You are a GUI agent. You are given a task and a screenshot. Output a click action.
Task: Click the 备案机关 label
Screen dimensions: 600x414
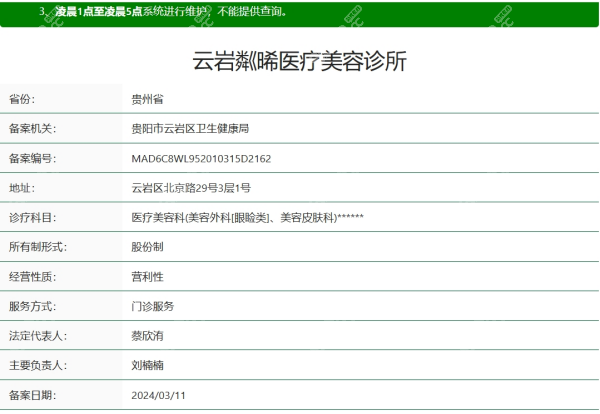point(33,129)
